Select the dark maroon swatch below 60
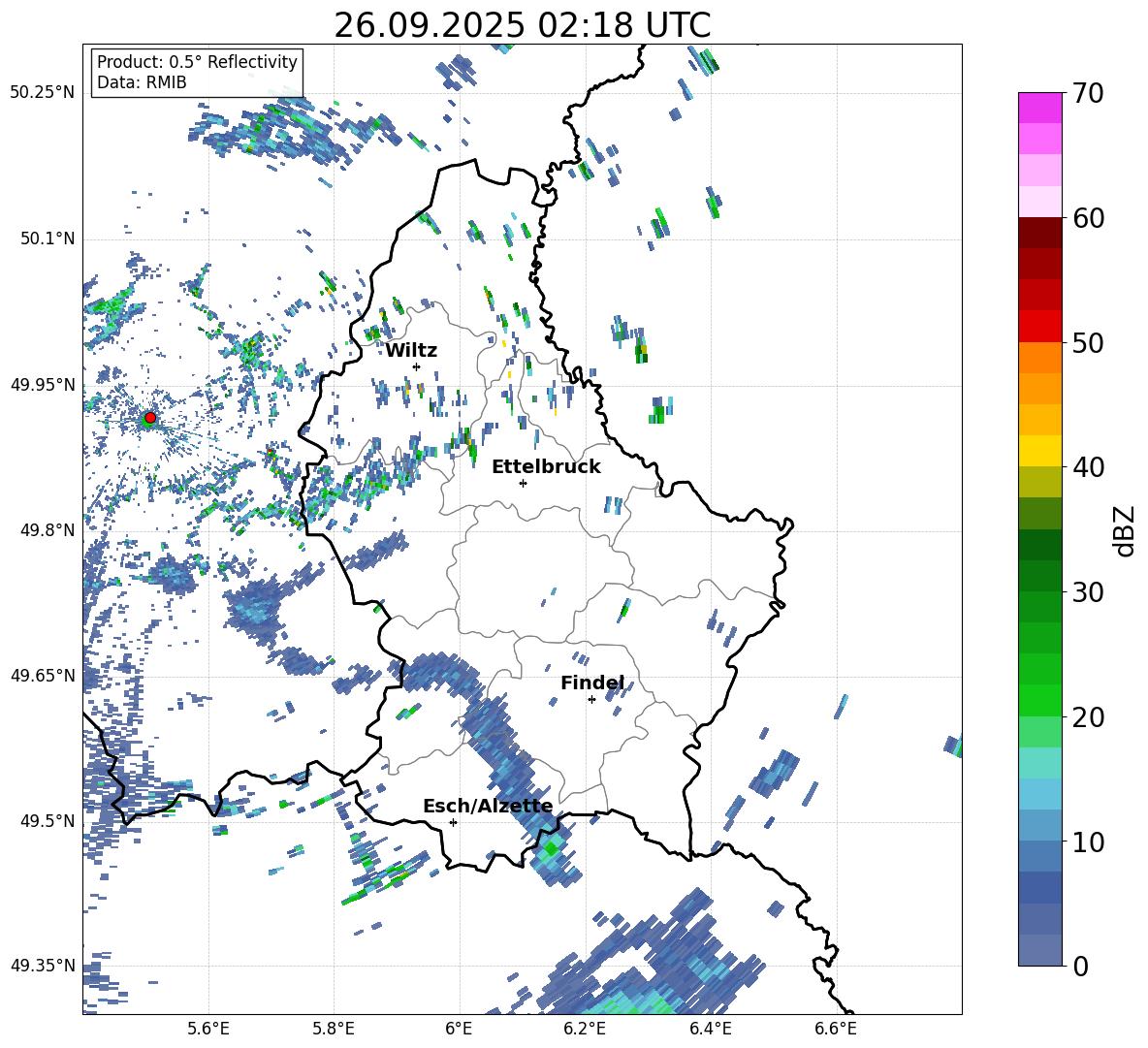Viewport: 1148px width, 1048px height. (1040, 233)
